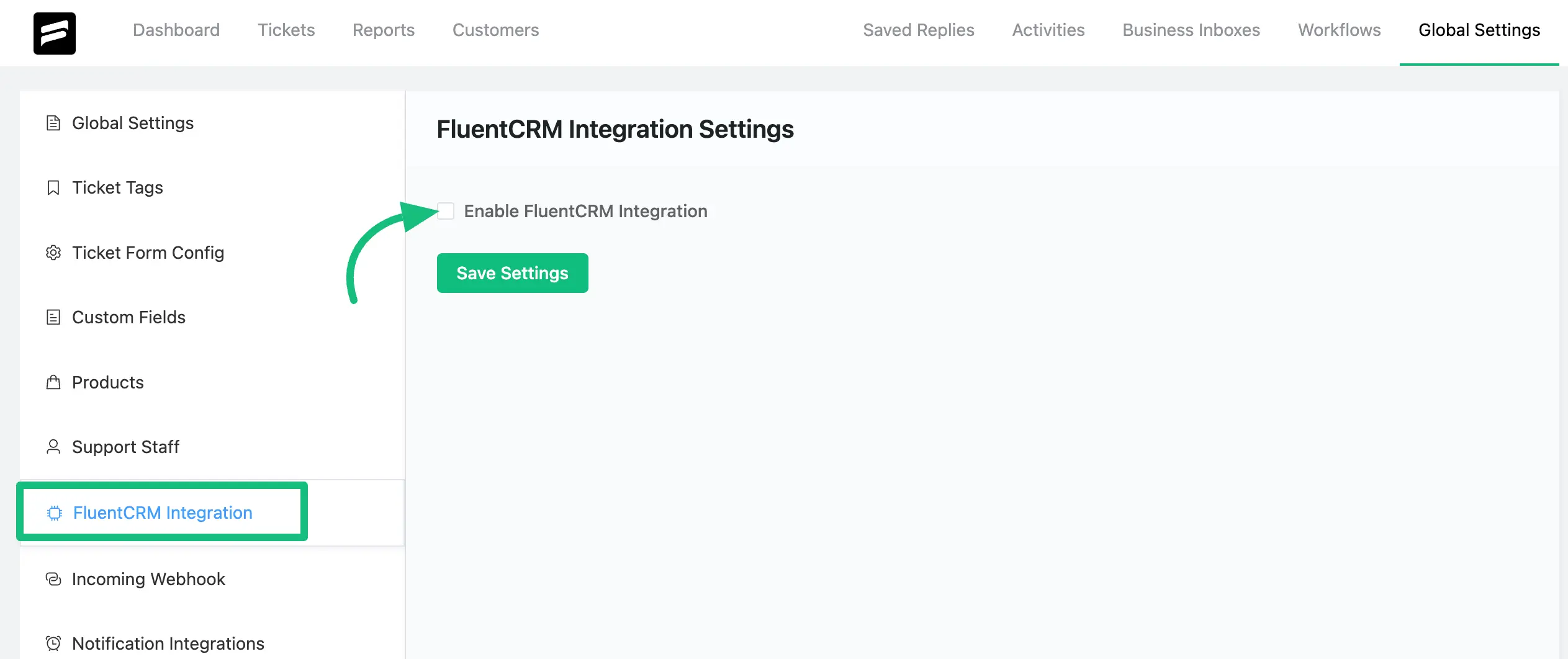Open Business Inboxes in top navigation
This screenshot has height=659, width=1568.
pyautogui.click(x=1191, y=30)
